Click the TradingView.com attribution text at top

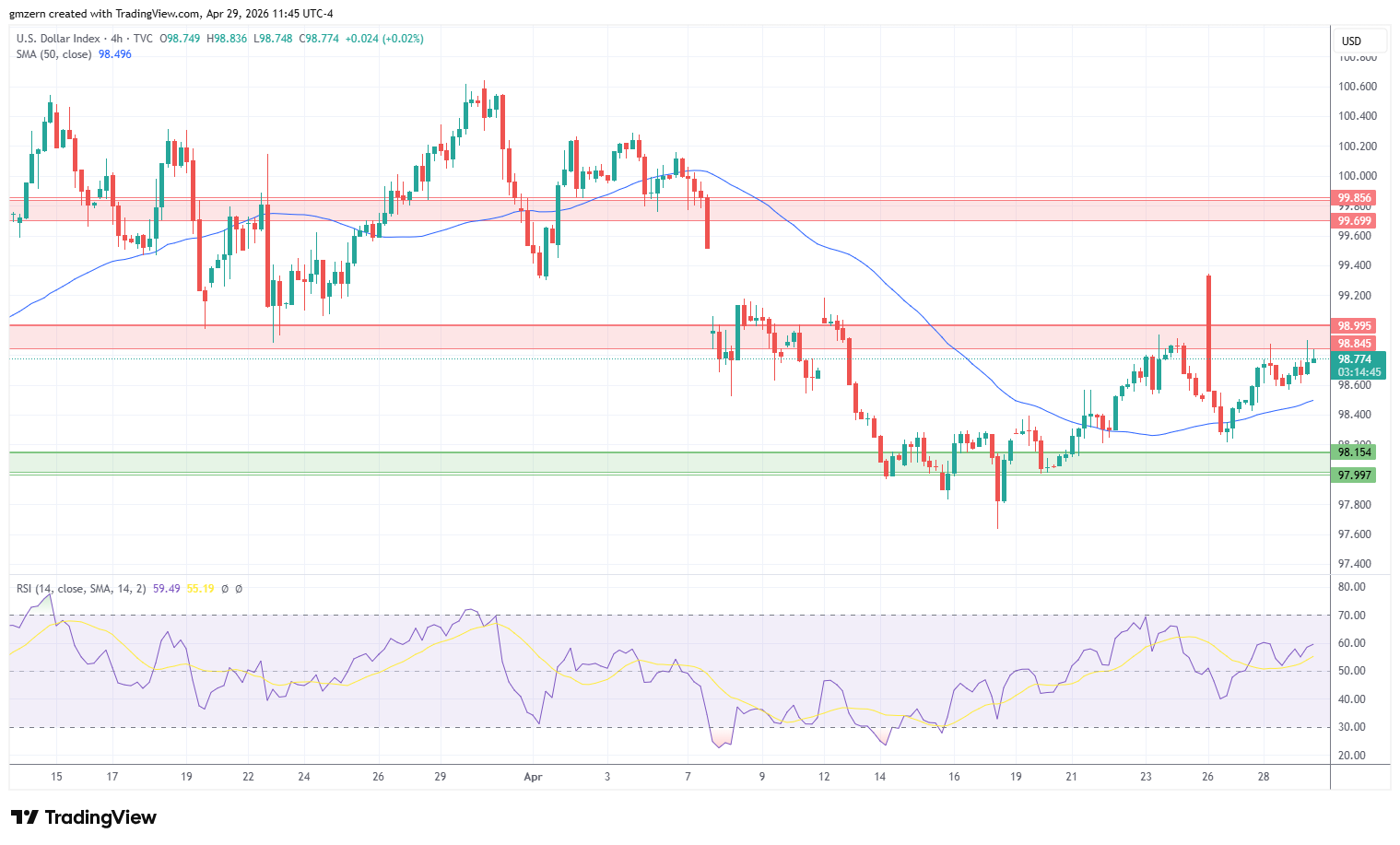pos(158,14)
